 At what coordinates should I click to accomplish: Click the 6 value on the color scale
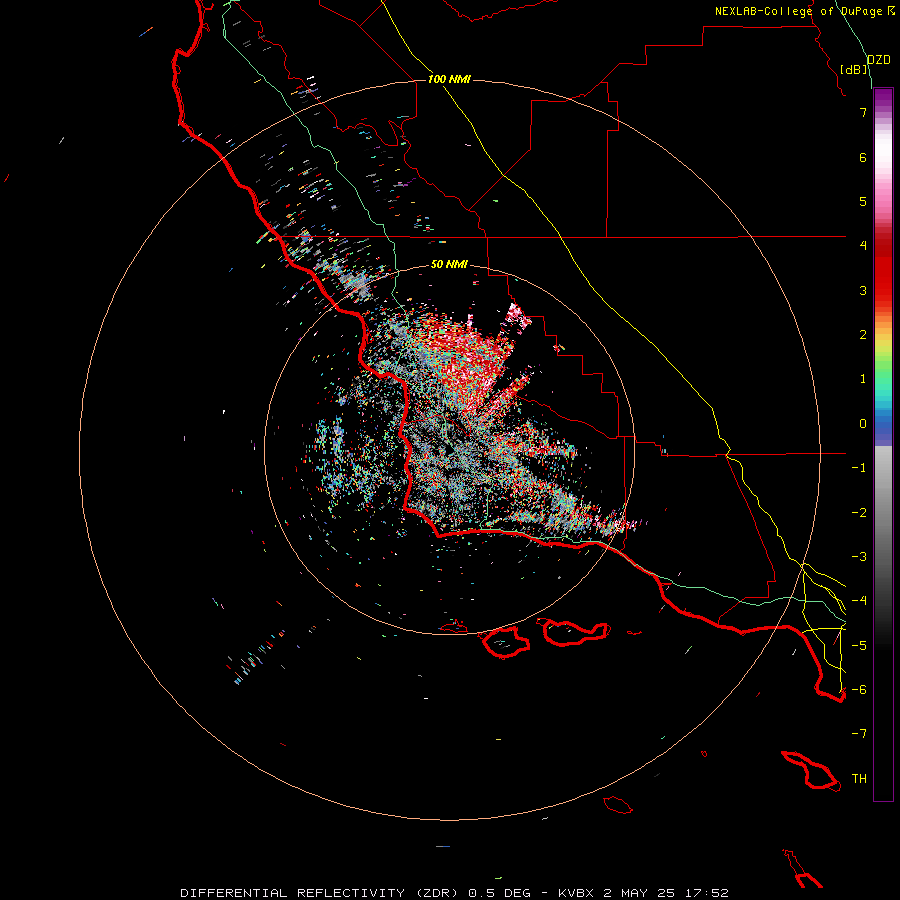point(863,157)
